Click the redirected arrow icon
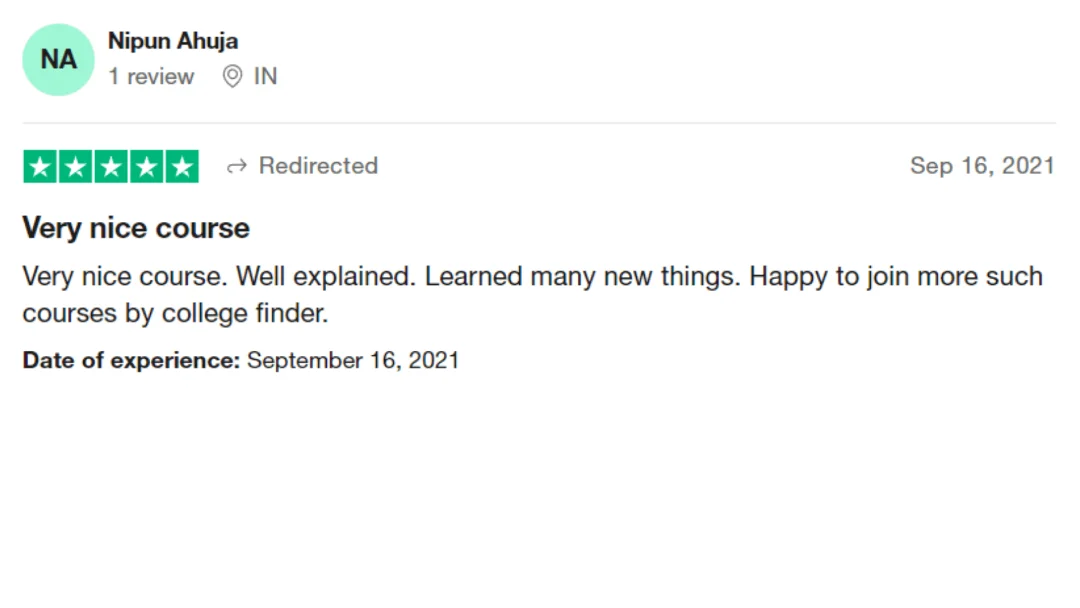 [237, 167]
